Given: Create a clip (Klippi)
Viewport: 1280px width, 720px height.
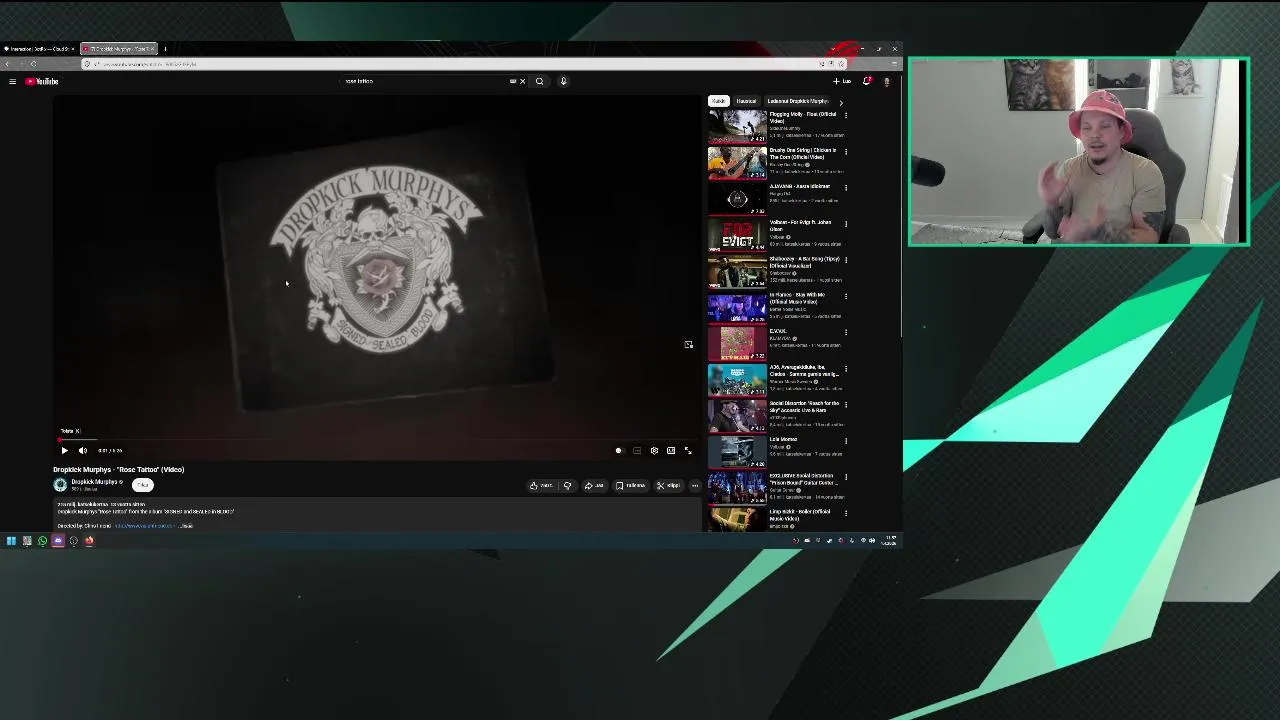Looking at the screenshot, I should click(x=669, y=486).
